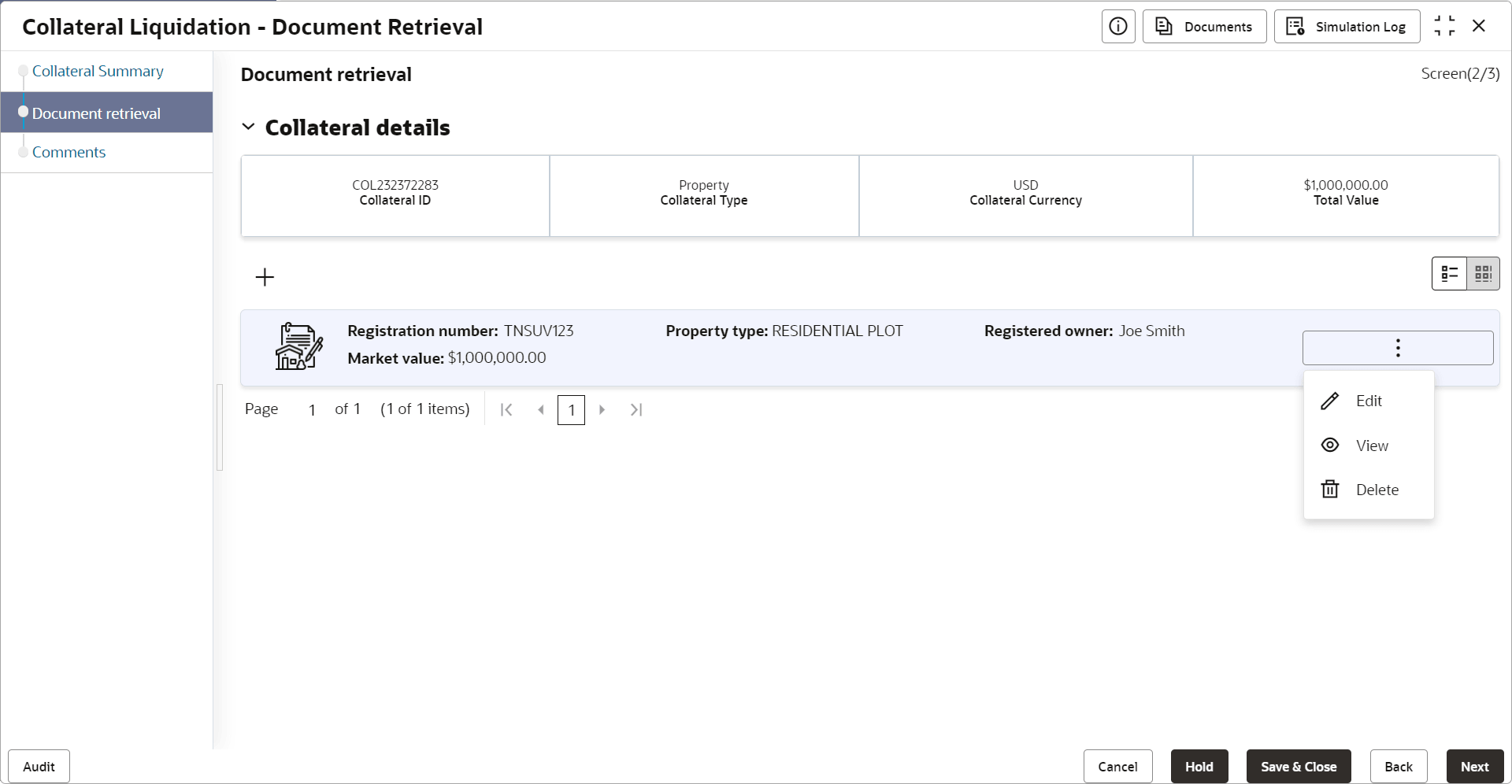Click the registered owner Joe Smith
1512x784 pixels.
[x=1151, y=331]
